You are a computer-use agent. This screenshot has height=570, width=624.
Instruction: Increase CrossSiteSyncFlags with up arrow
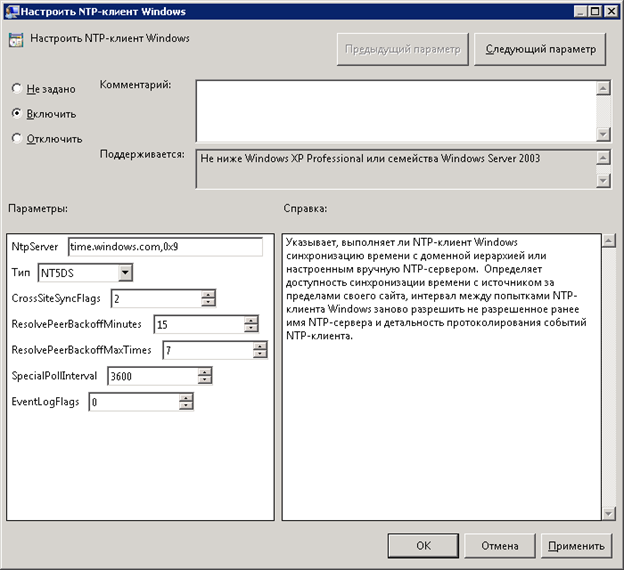[x=208, y=295]
